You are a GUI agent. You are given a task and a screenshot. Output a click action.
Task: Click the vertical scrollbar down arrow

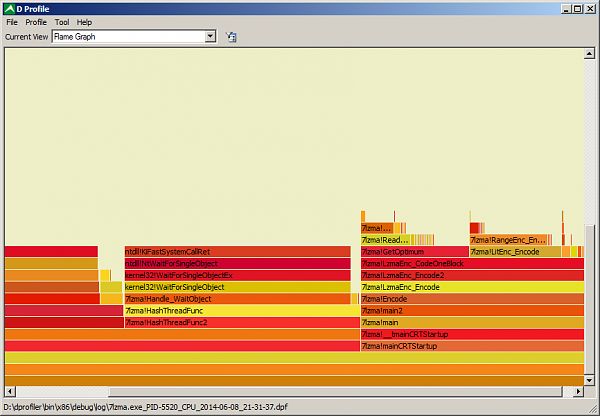pos(589,380)
